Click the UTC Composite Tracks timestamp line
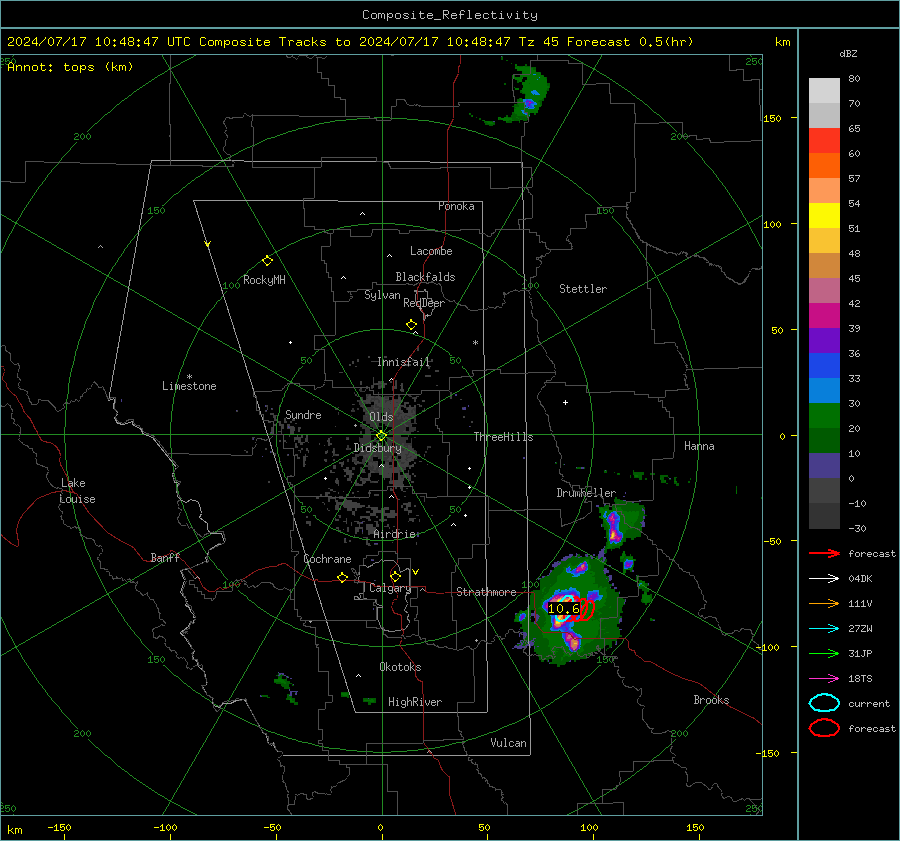Viewport: 900px width, 841px height. point(350,42)
